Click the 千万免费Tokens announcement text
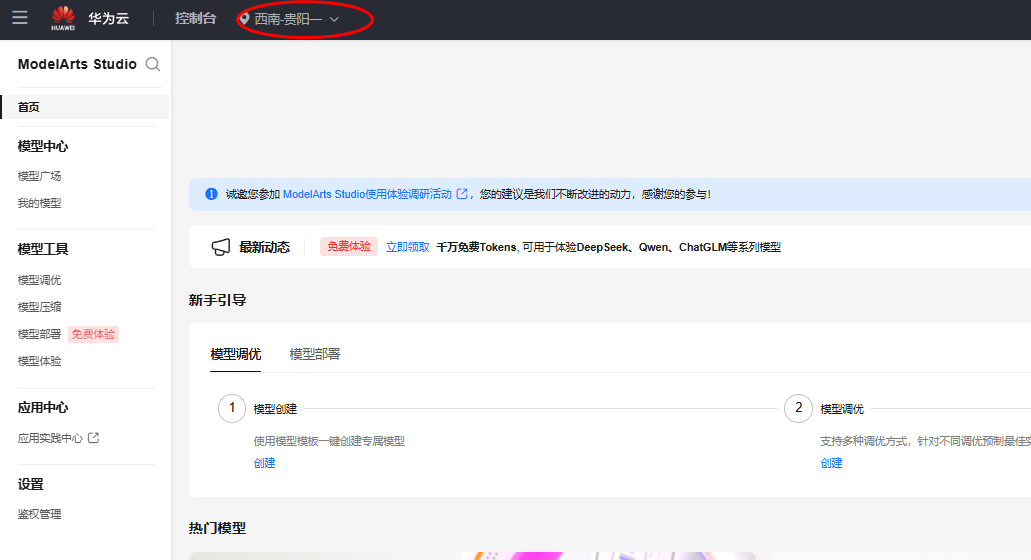The height and width of the screenshot is (560, 1031). point(608,247)
